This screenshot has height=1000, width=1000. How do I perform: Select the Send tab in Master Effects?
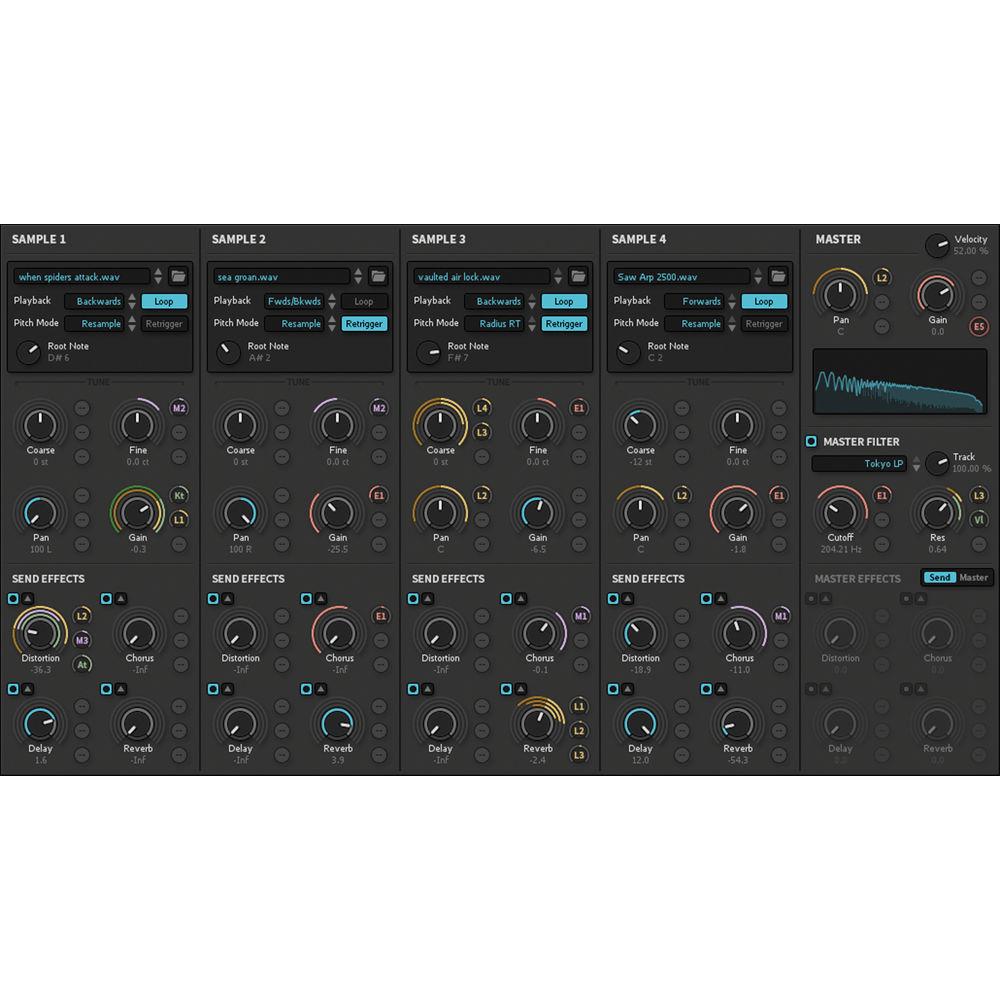coord(941,577)
